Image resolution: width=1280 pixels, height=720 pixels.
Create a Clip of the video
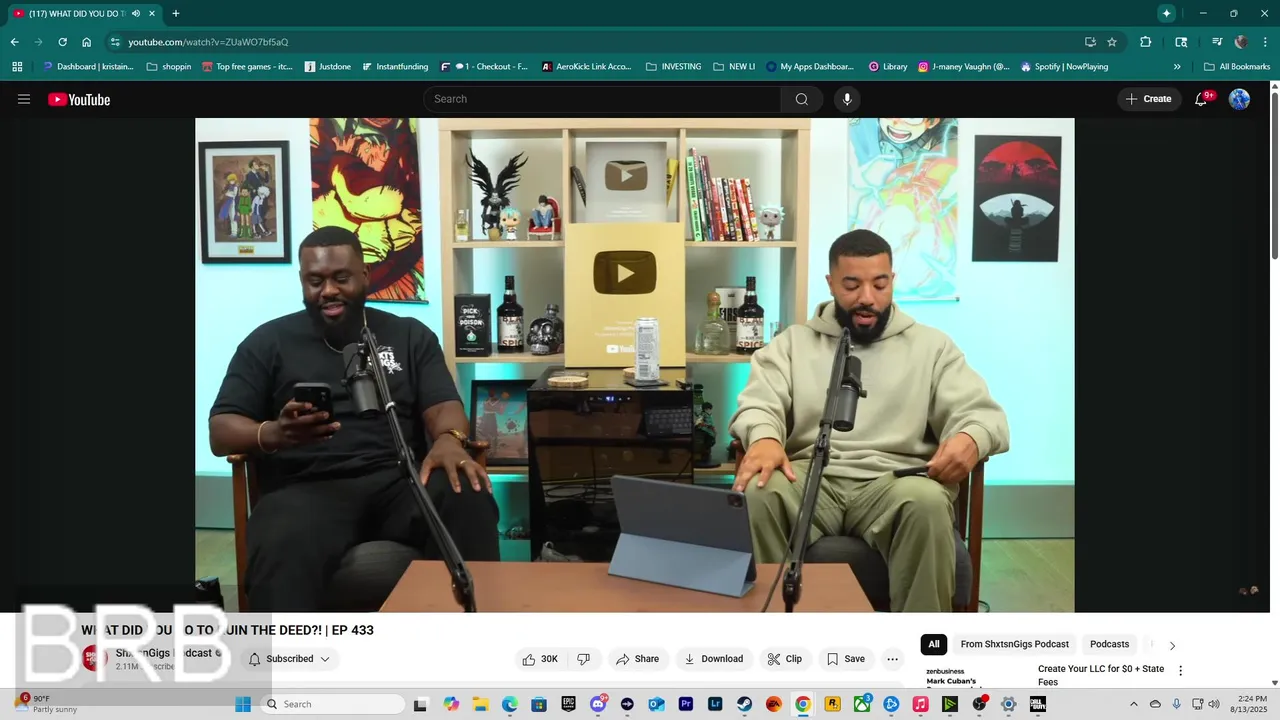coord(785,659)
